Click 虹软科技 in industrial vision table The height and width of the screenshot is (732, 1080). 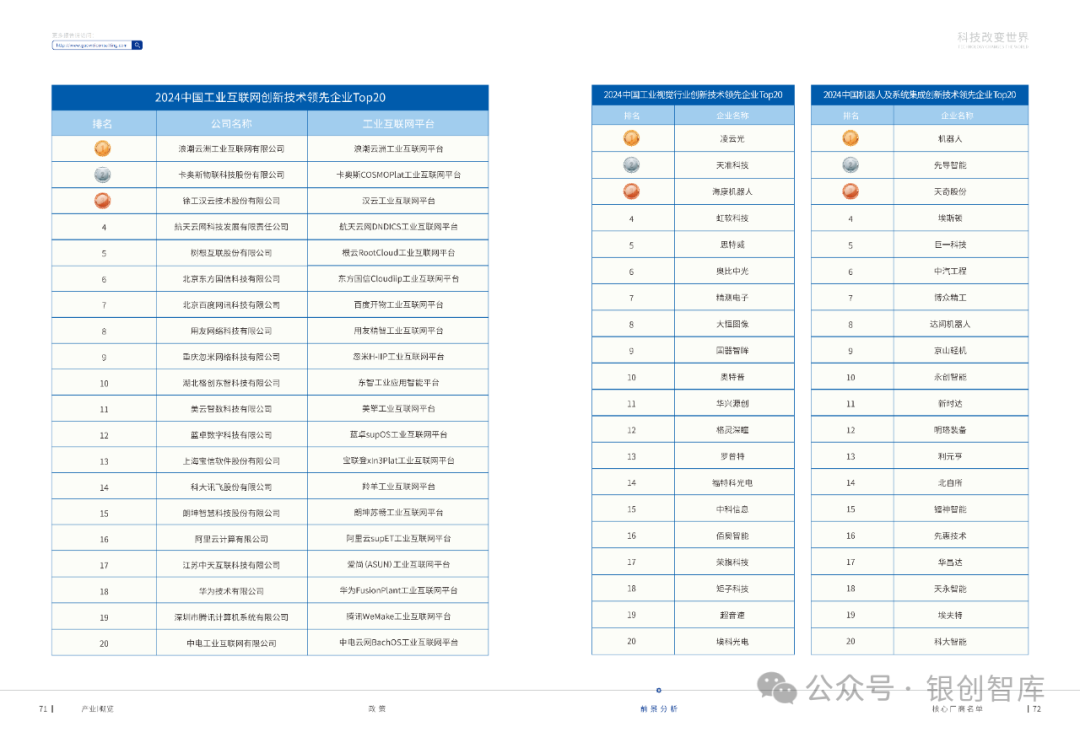point(732,218)
